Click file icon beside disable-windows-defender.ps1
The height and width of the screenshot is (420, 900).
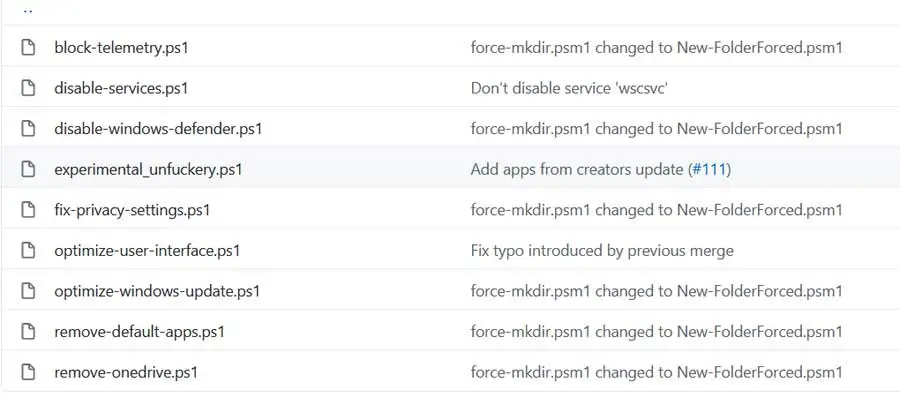click(x=28, y=128)
